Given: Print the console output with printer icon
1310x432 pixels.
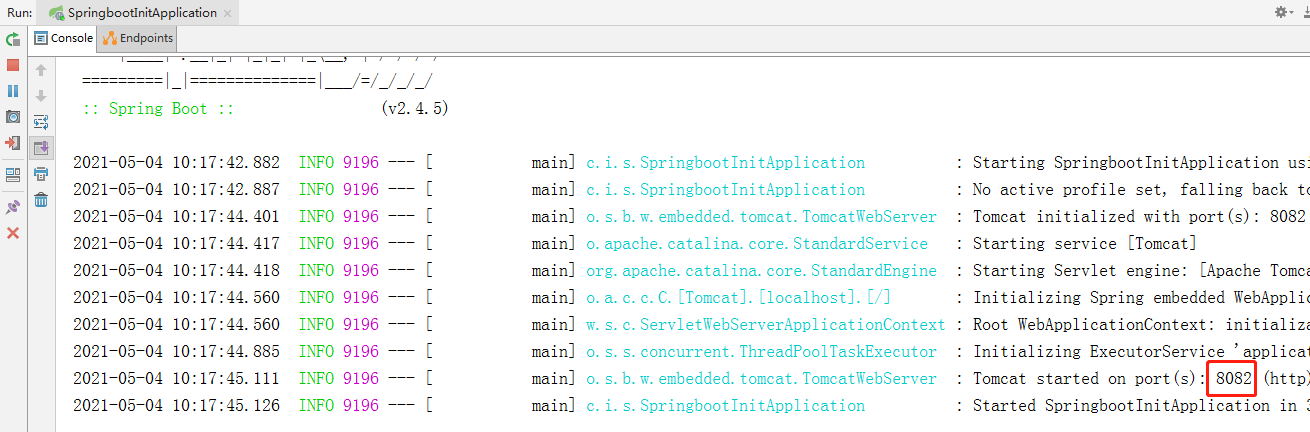Looking at the screenshot, I should [41, 174].
